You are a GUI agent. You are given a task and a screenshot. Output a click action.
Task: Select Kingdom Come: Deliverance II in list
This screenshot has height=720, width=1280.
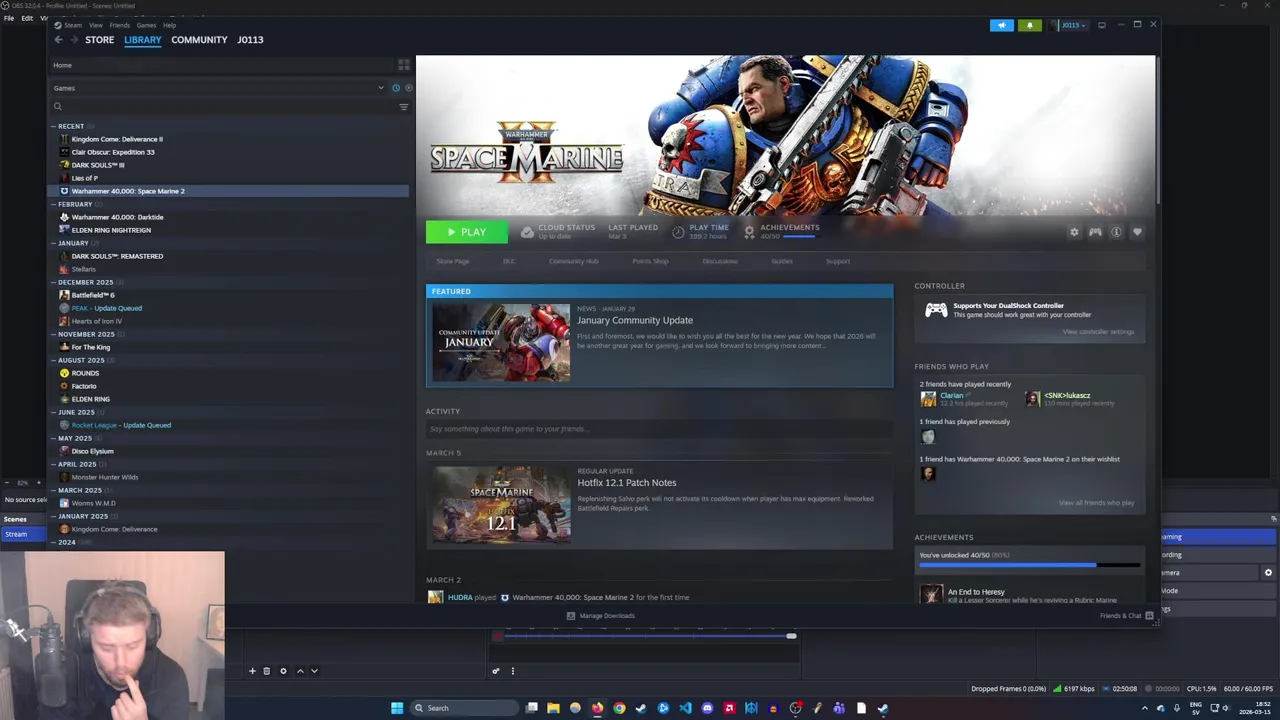[x=117, y=139]
